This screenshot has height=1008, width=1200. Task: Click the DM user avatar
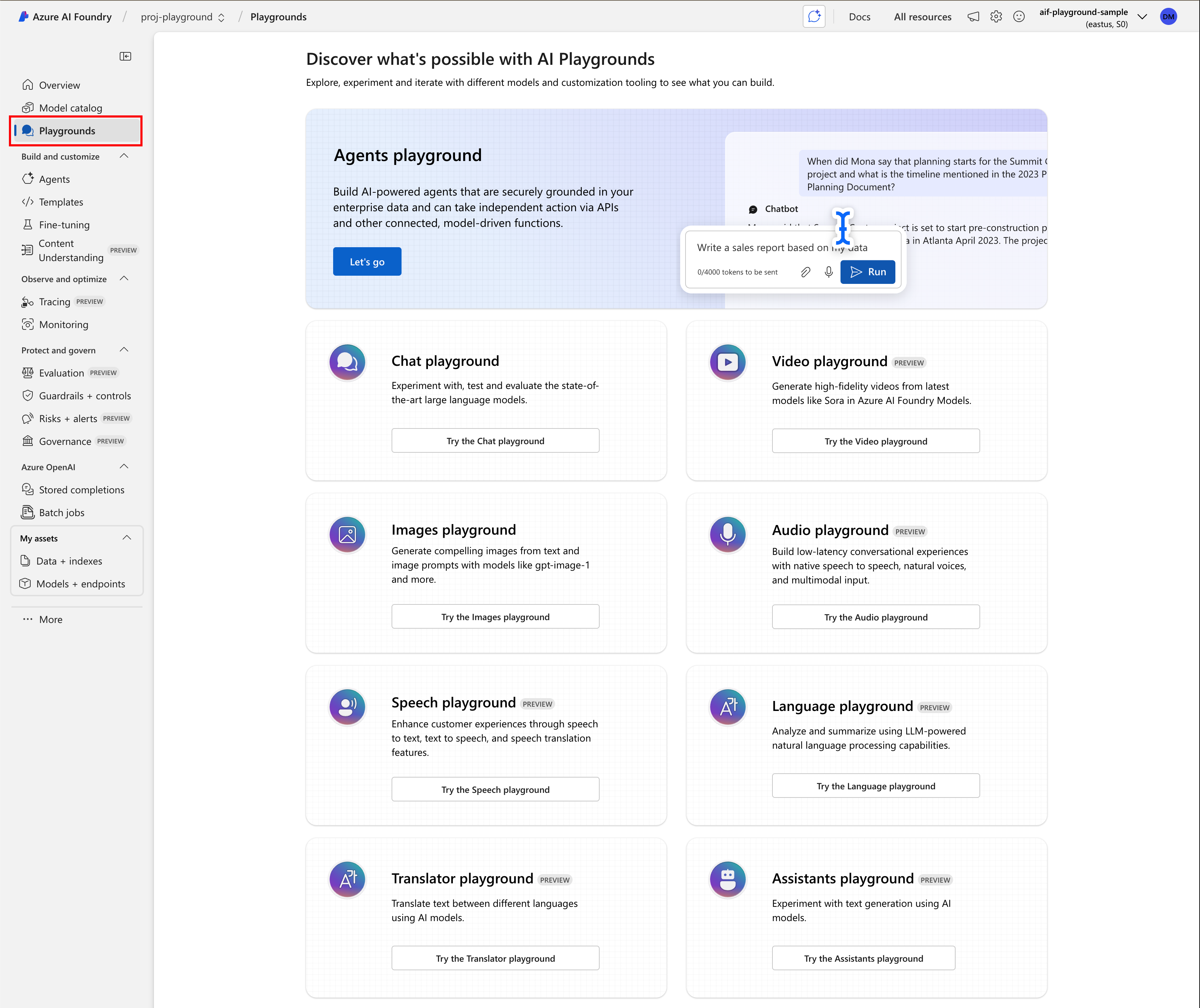click(1168, 17)
